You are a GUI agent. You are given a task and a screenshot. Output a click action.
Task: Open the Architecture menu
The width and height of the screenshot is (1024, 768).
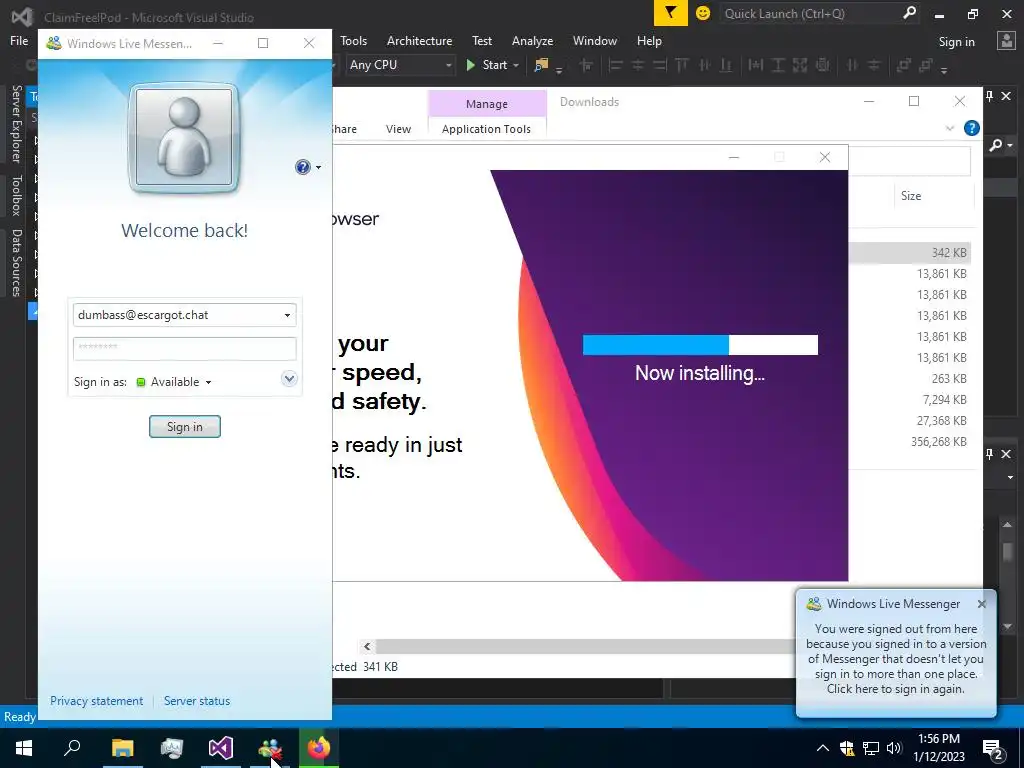pos(419,40)
